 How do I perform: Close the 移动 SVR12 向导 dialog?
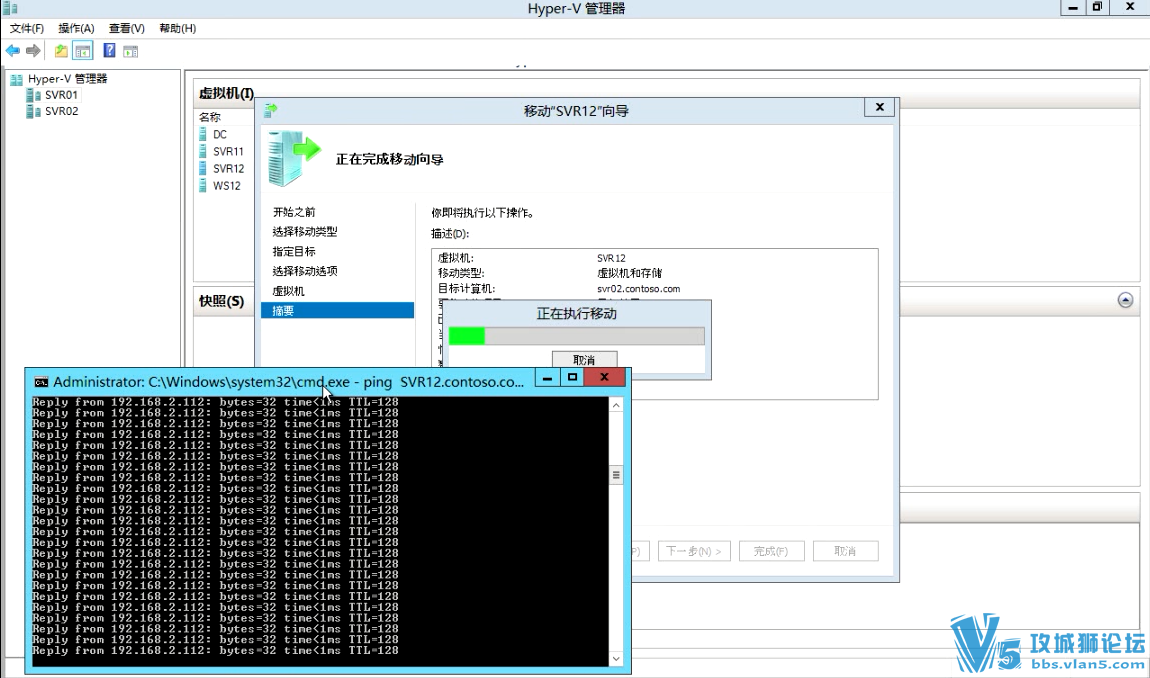point(879,107)
